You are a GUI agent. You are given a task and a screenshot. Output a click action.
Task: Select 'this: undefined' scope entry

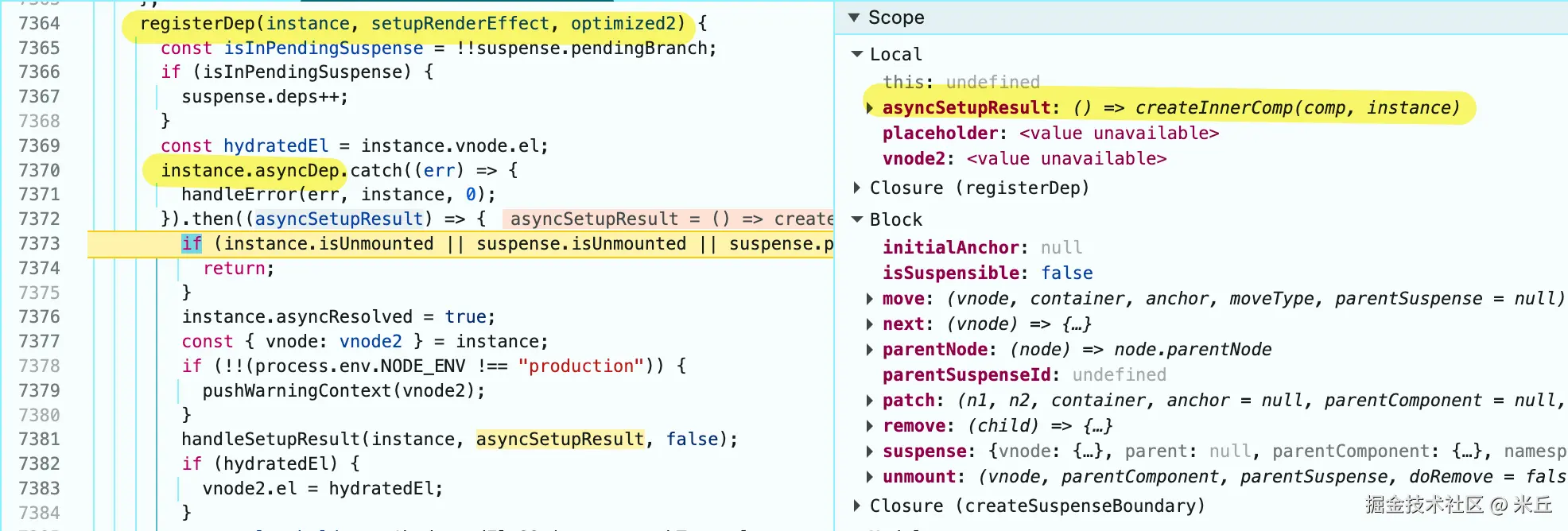[x=961, y=82]
